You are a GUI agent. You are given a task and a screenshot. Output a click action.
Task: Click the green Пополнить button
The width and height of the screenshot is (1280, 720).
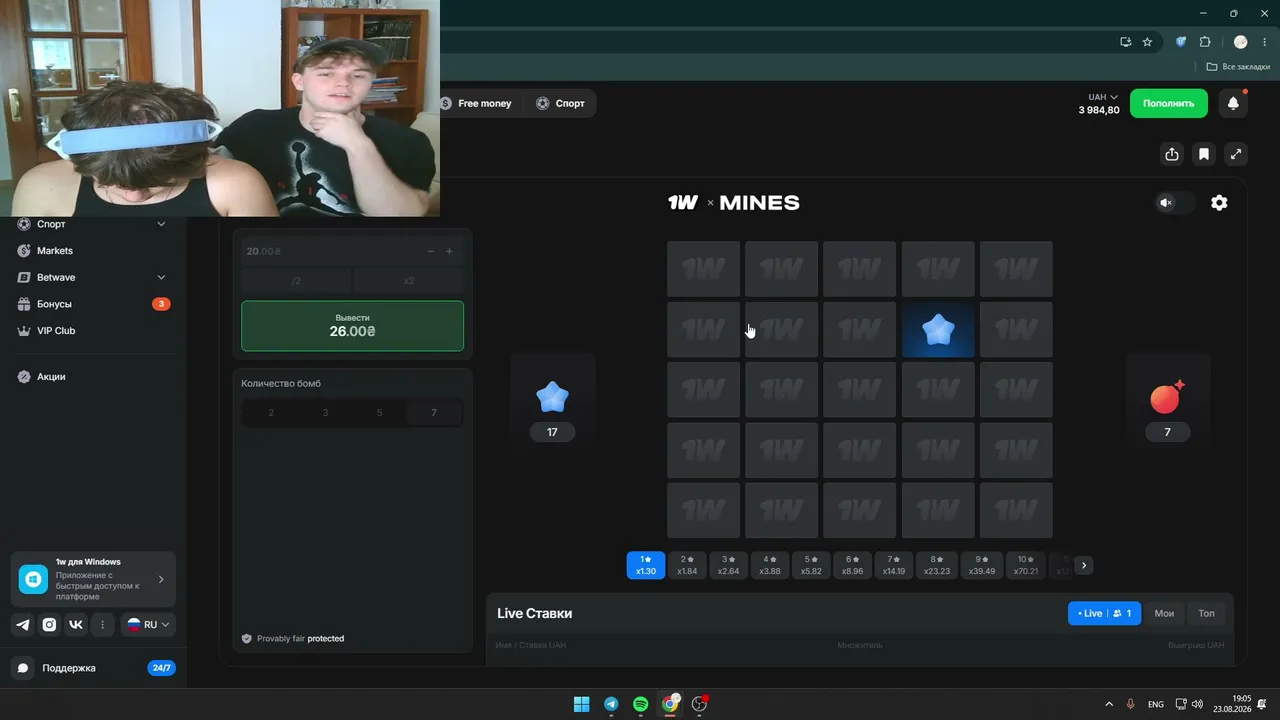pos(1169,103)
